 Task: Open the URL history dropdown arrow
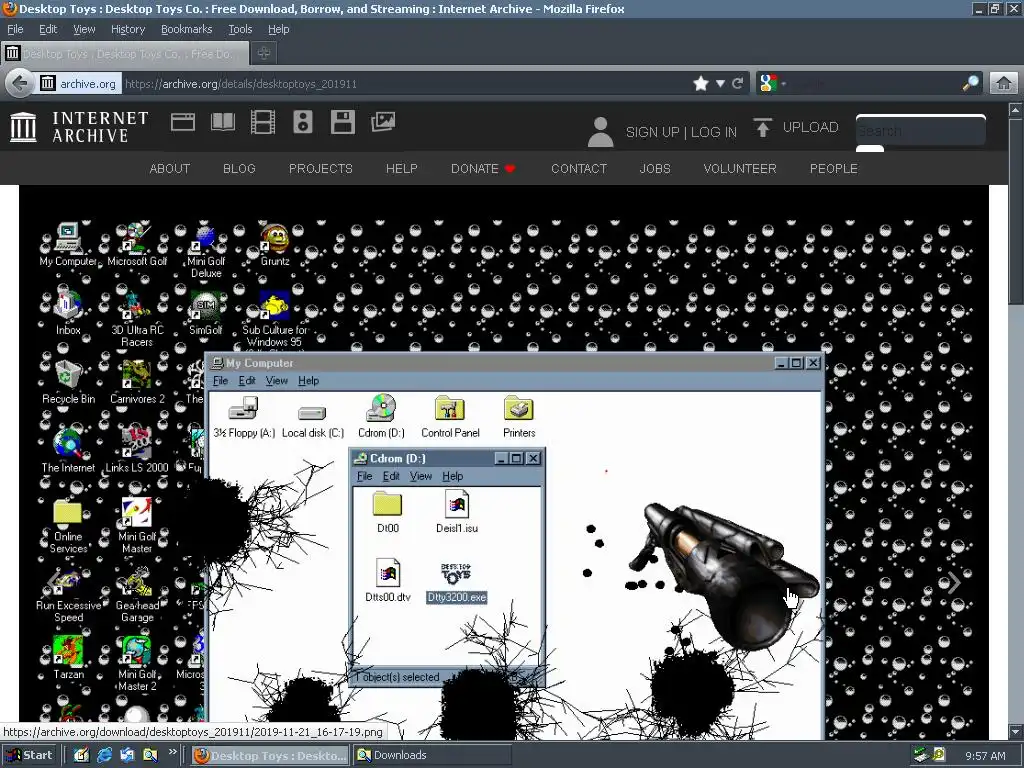click(x=720, y=84)
